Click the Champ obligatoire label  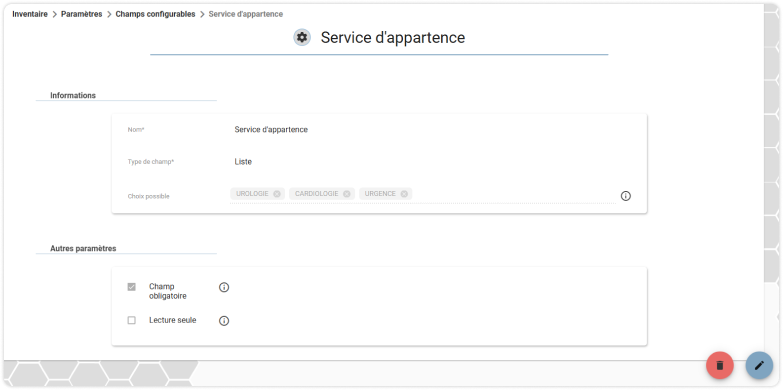coord(168,291)
